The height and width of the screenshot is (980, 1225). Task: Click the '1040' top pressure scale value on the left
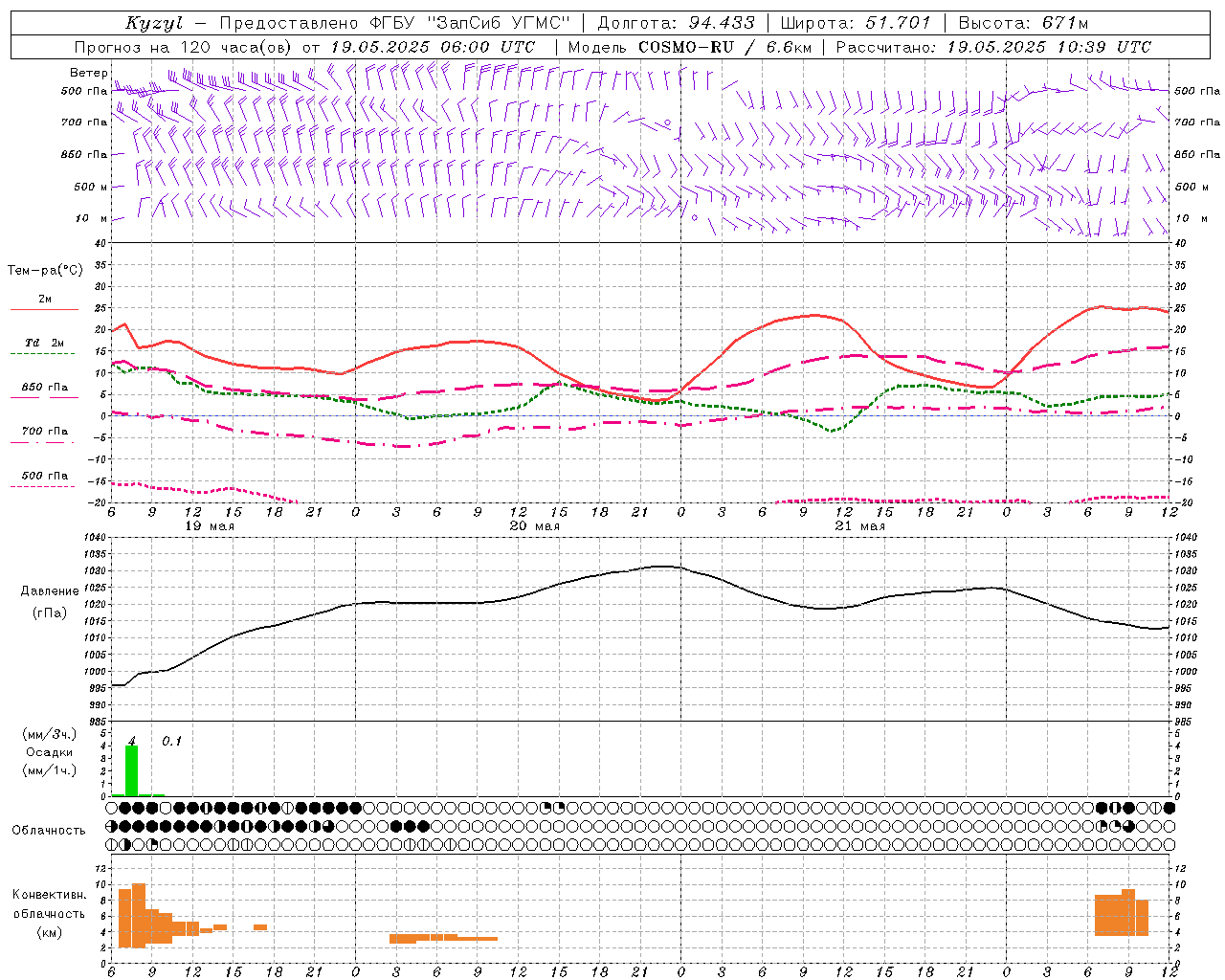[93, 538]
